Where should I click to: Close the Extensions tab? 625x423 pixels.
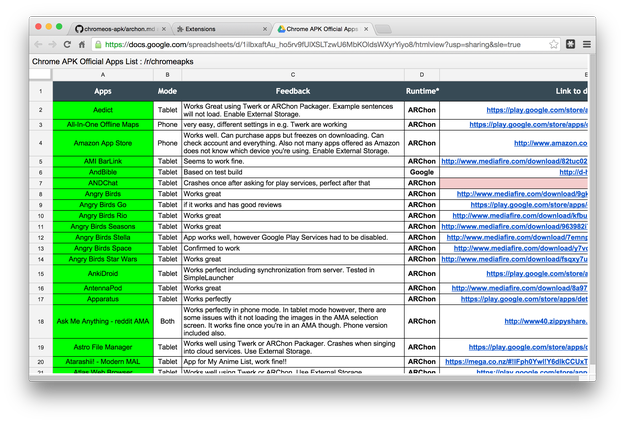point(265,29)
